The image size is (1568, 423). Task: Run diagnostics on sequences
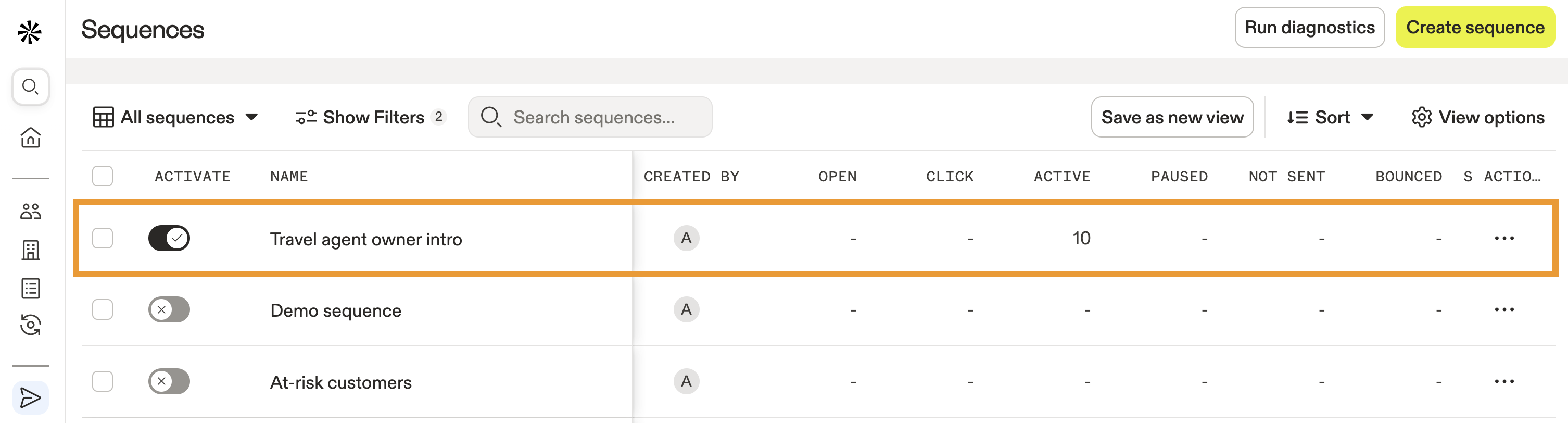(x=1310, y=28)
